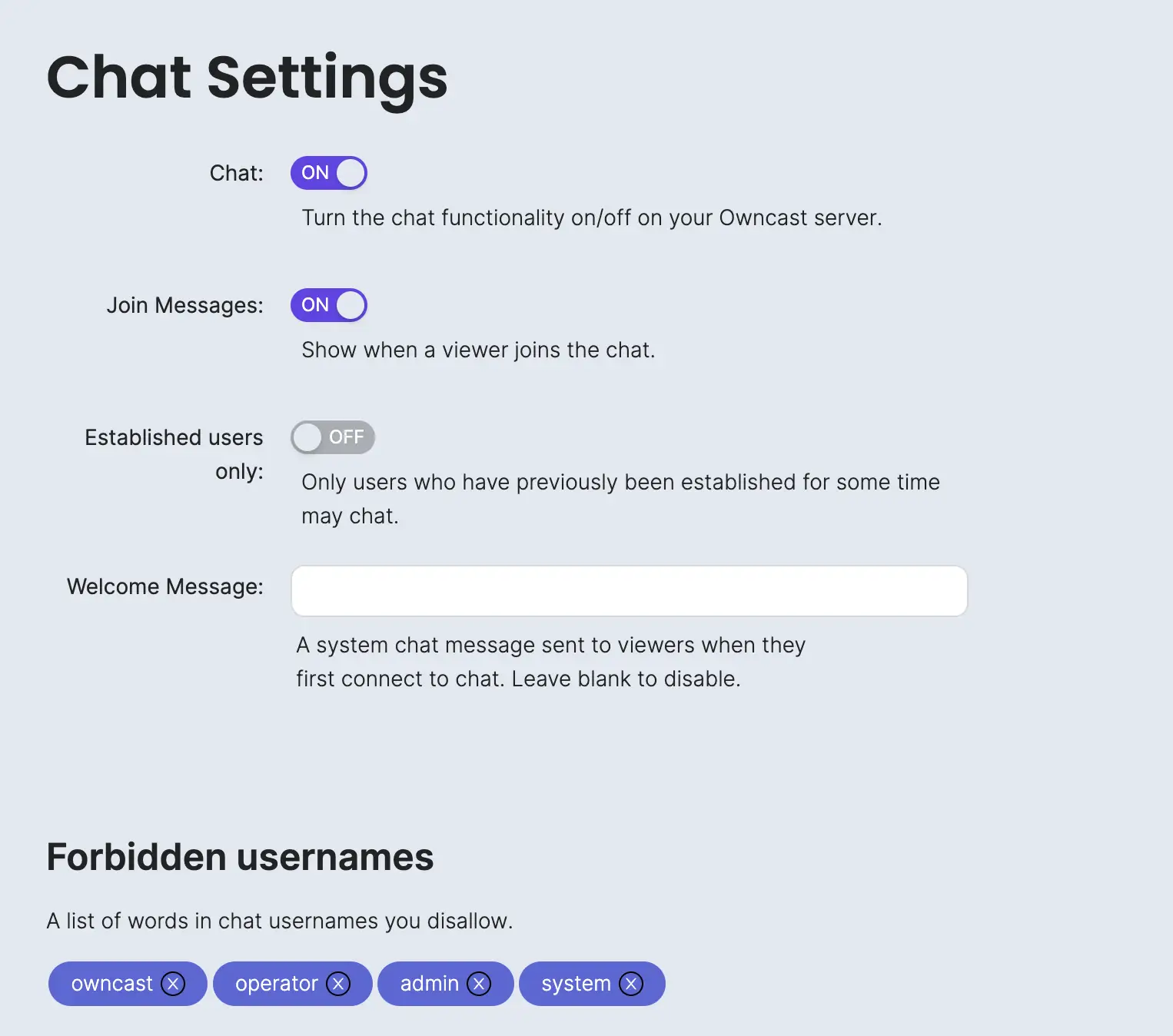
Task: Select the operator tag label text
Action: (x=277, y=984)
